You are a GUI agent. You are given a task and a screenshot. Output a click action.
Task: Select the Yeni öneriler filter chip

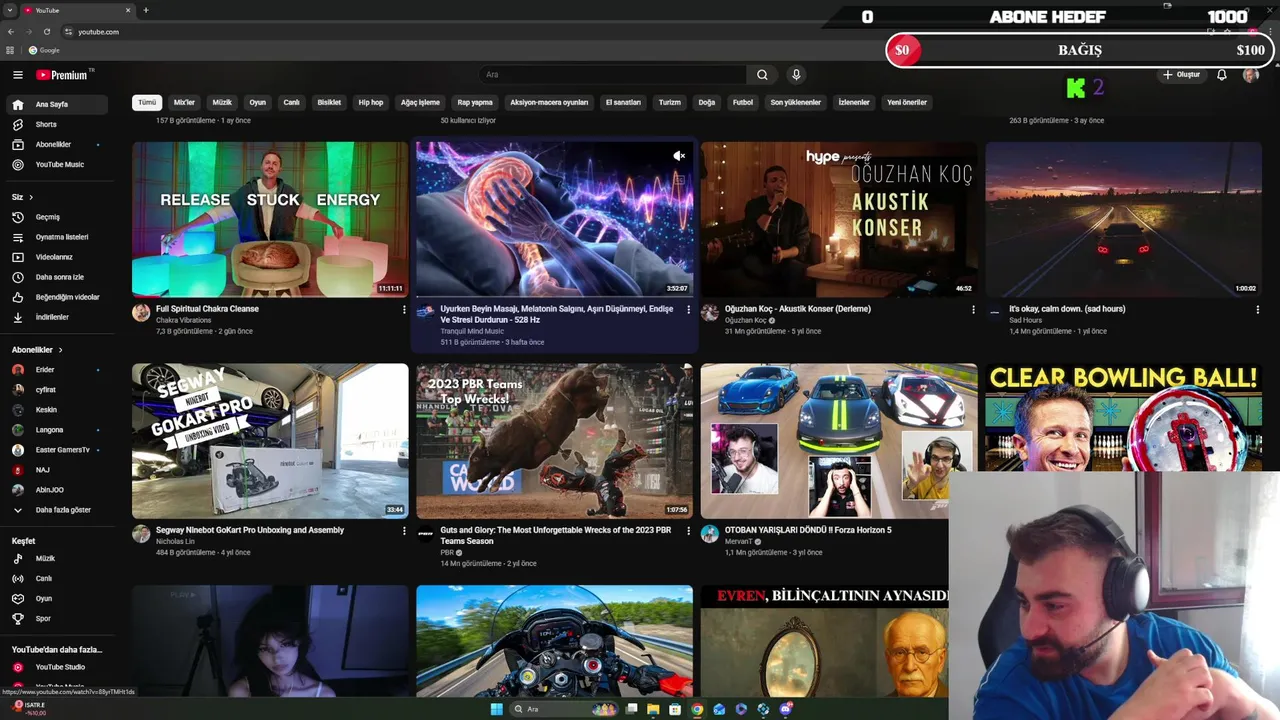click(x=907, y=102)
